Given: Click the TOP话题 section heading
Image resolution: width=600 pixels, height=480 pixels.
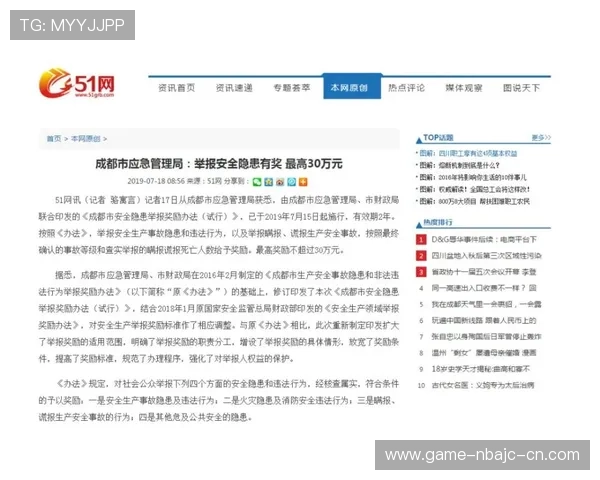Looking at the screenshot, I should pos(438,137).
